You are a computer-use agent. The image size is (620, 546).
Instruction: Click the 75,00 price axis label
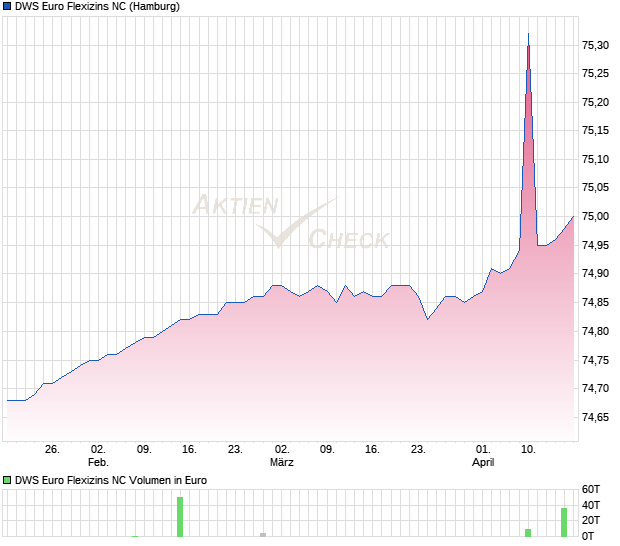(595, 216)
